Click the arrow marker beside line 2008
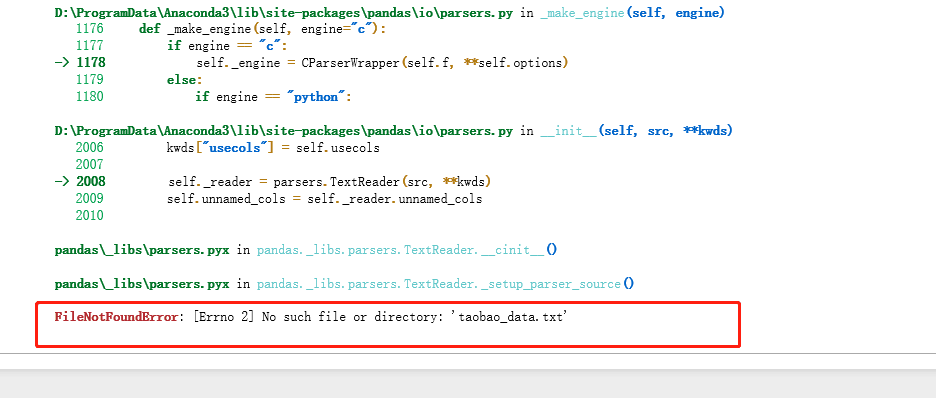The image size is (936, 398). point(62,181)
